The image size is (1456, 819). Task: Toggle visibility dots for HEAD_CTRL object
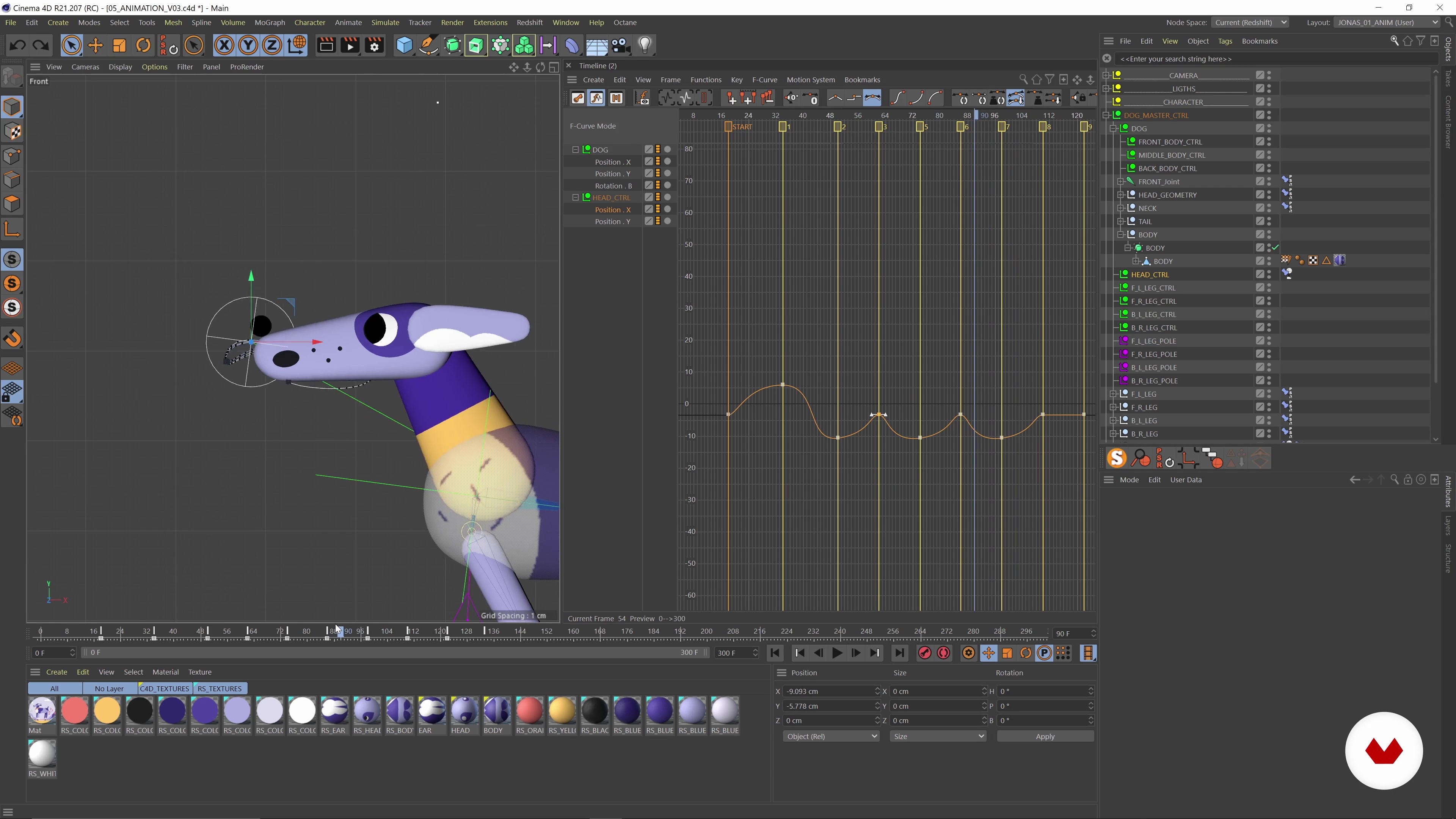click(x=1269, y=275)
